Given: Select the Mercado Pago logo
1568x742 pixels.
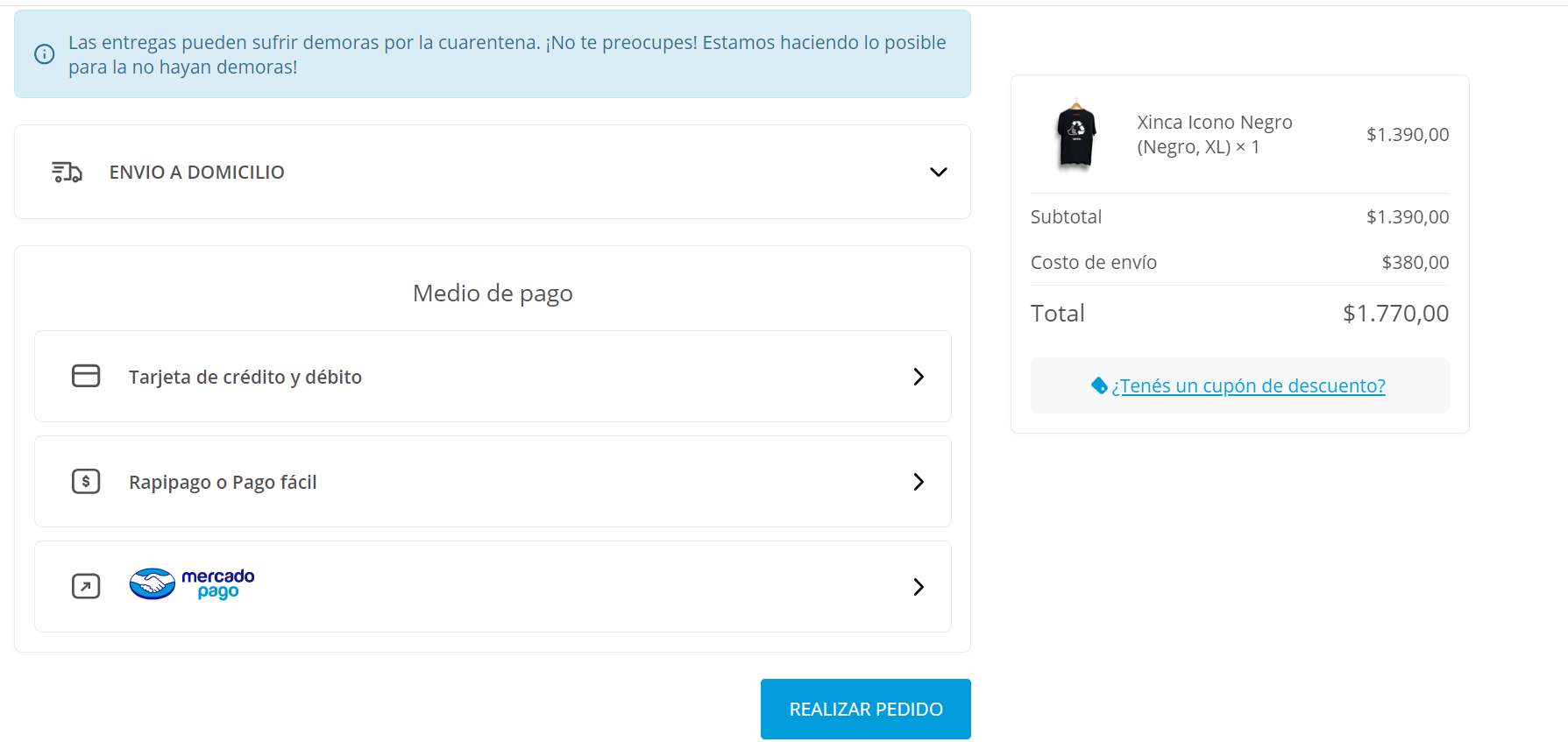Looking at the screenshot, I should pos(192,583).
